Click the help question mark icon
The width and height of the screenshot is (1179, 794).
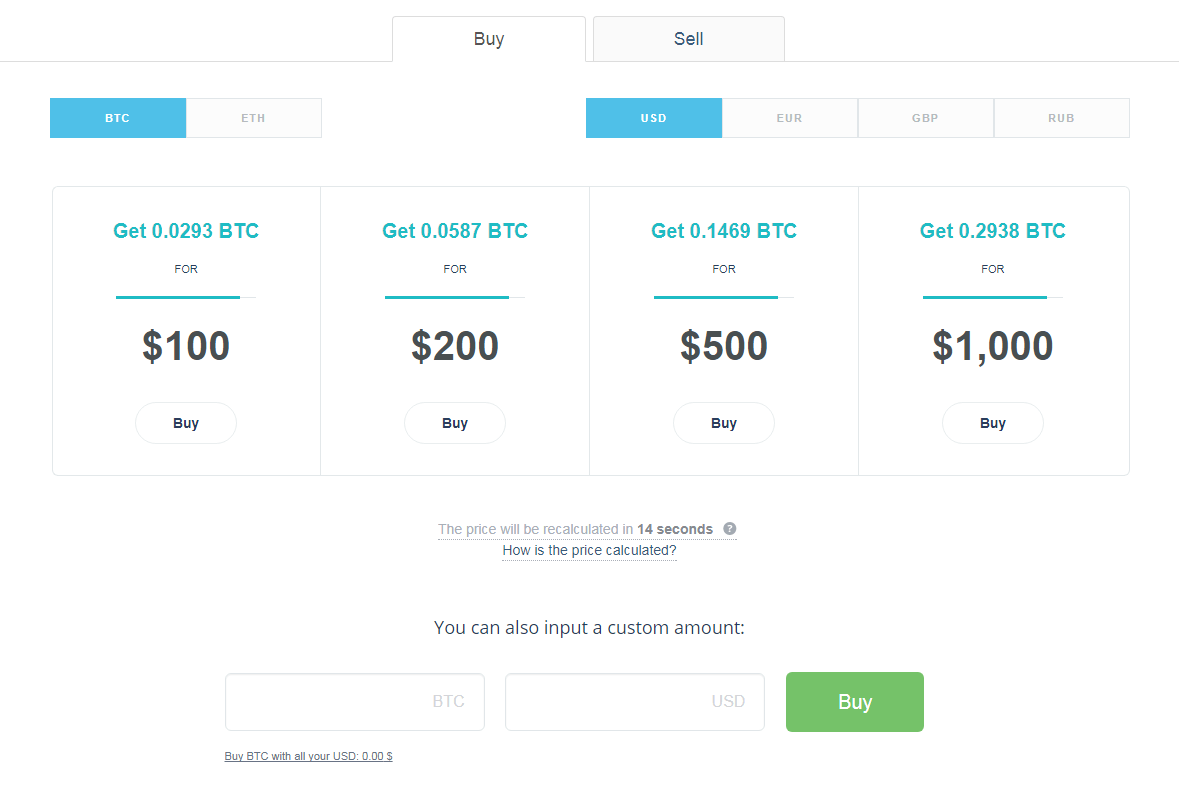tap(729, 529)
